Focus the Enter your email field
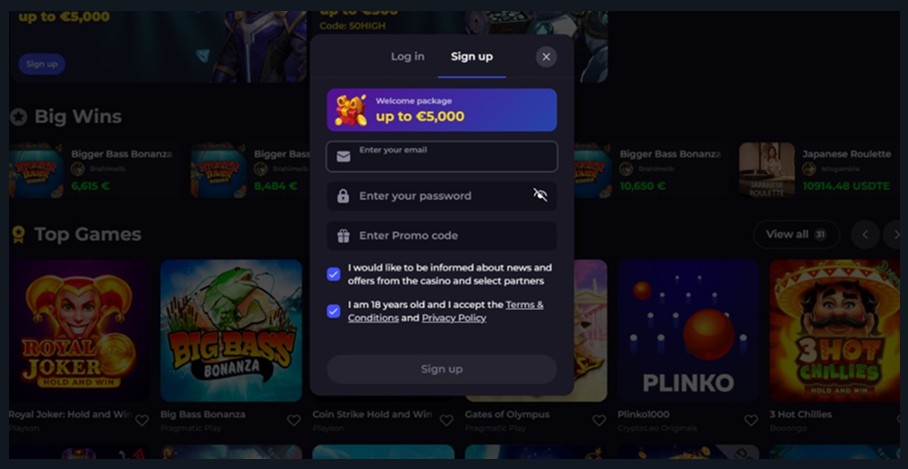This screenshot has height=469, width=908. tap(442, 156)
